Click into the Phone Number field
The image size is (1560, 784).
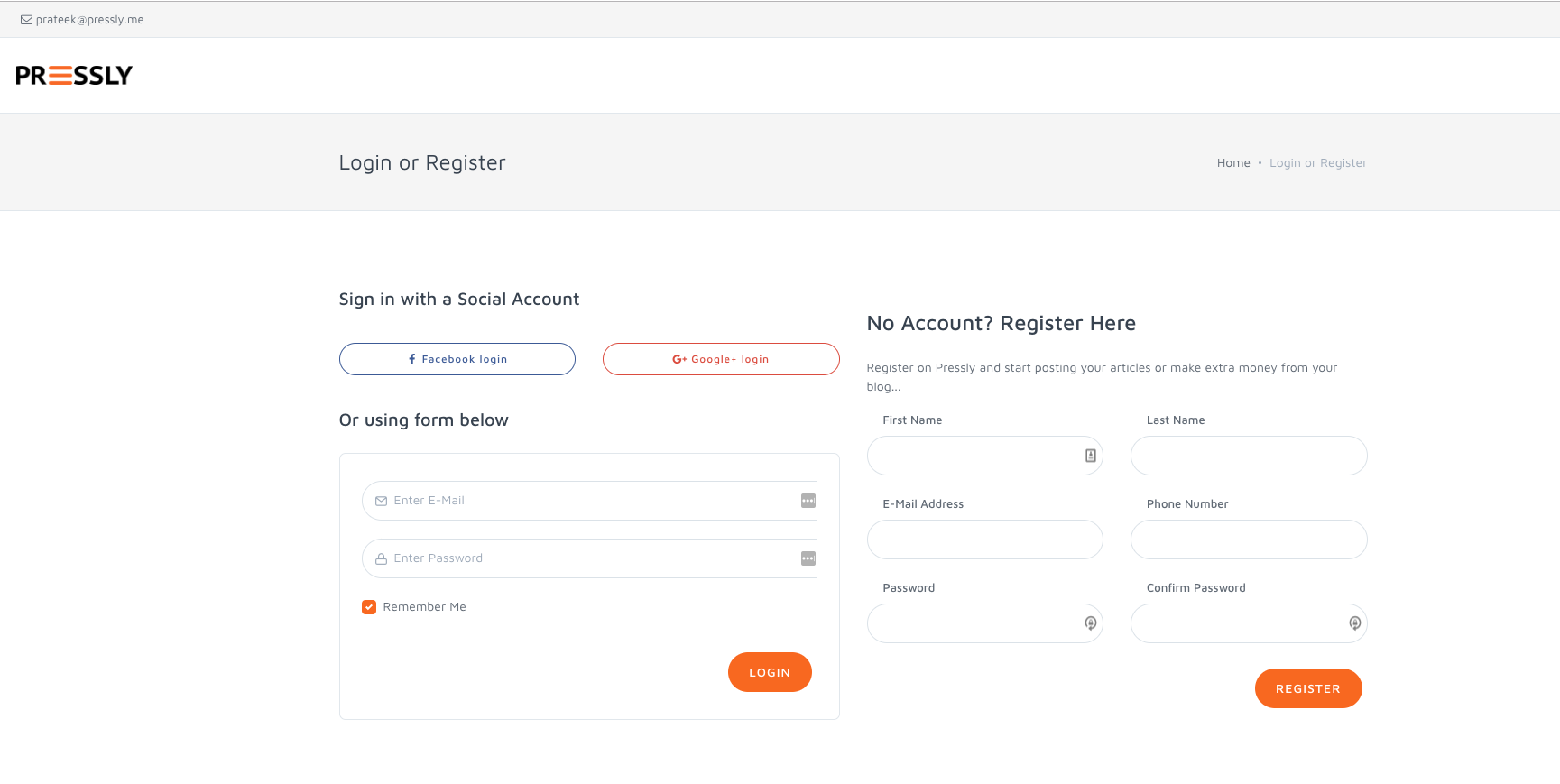pyautogui.click(x=1248, y=540)
